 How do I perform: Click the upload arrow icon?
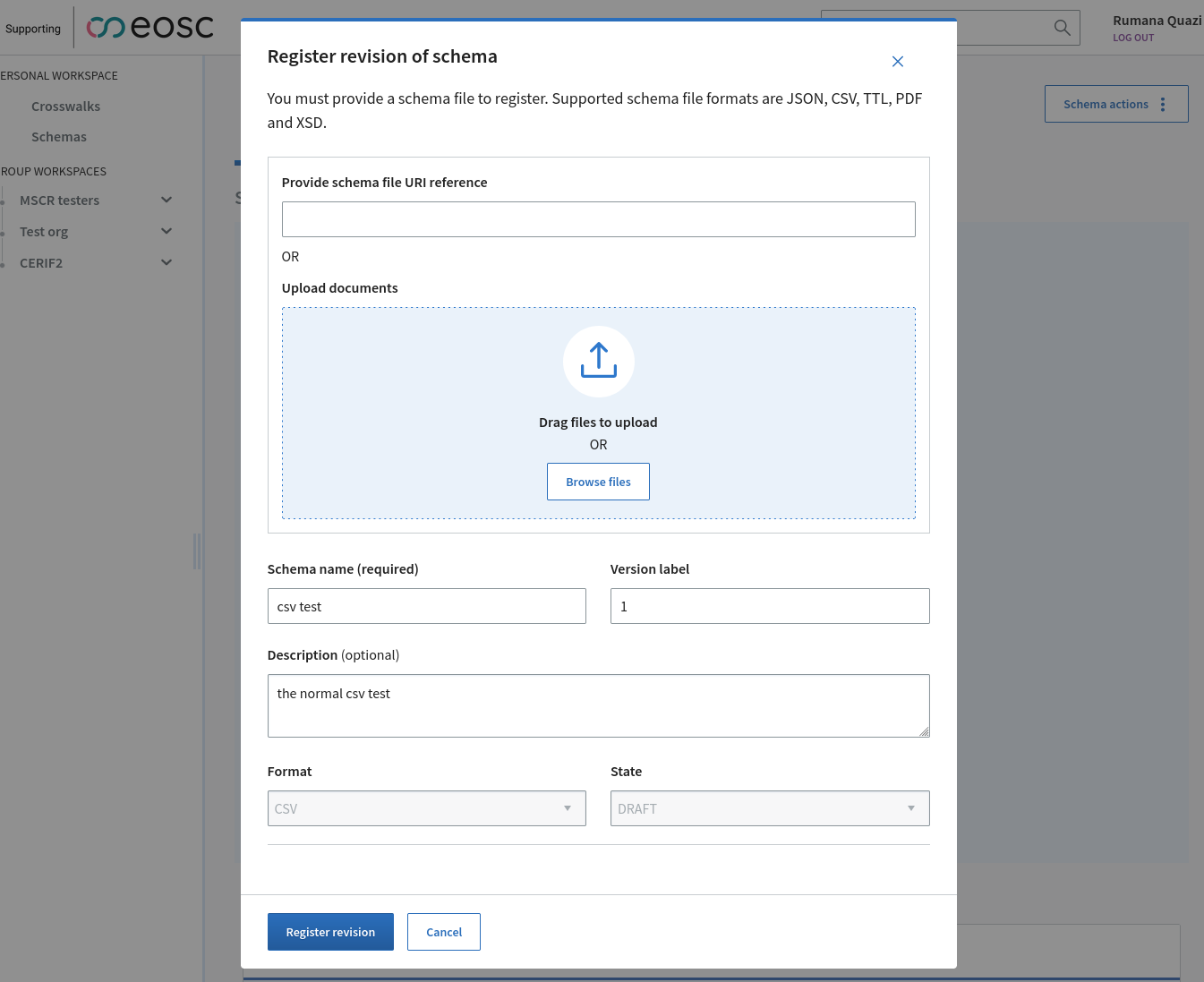(598, 361)
